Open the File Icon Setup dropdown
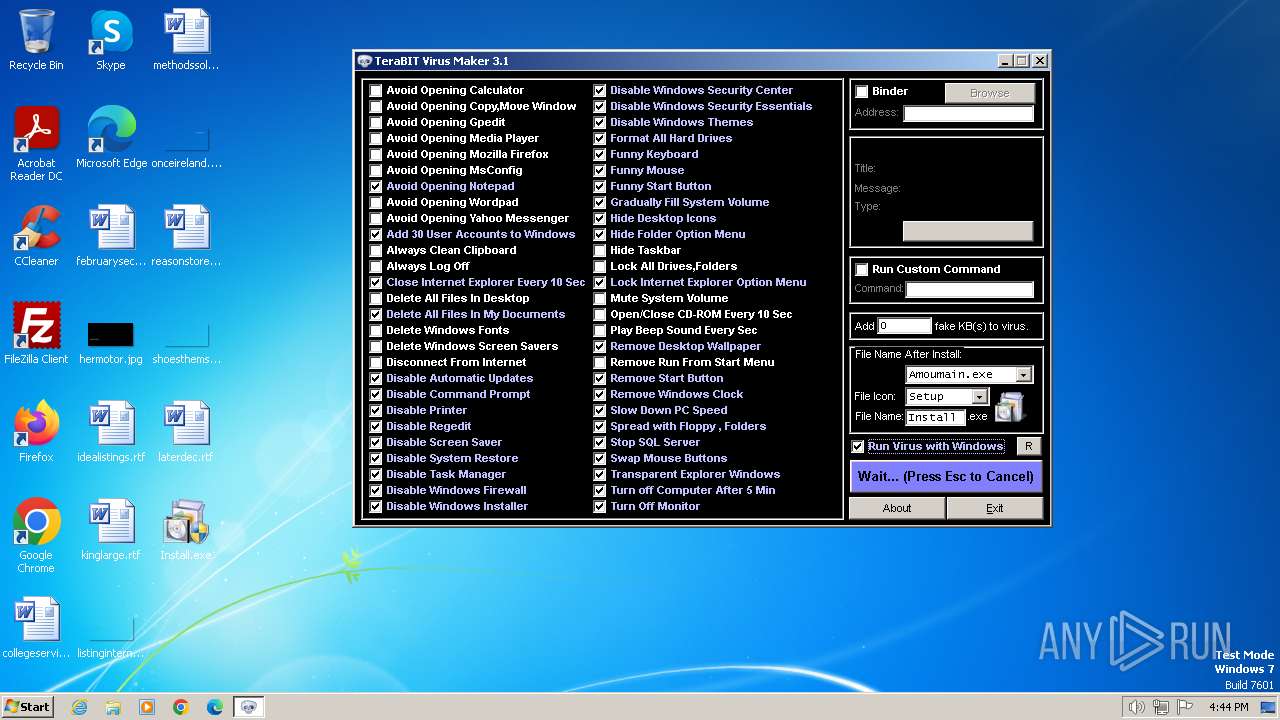The width and height of the screenshot is (1280, 720). click(x=980, y=397)
